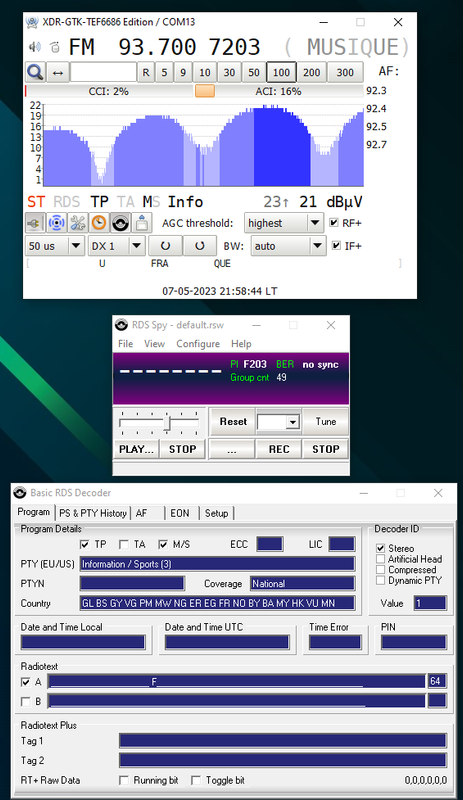Toggle TA checkbox in Program Details

(124, 545)
